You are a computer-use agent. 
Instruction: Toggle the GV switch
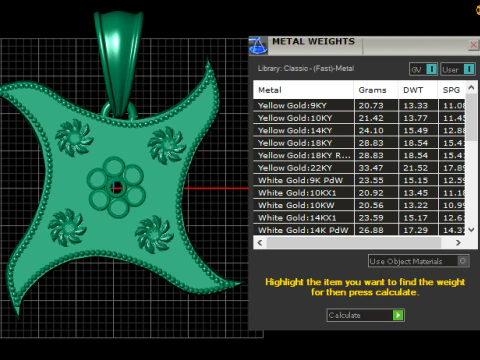tap(423, 69)
